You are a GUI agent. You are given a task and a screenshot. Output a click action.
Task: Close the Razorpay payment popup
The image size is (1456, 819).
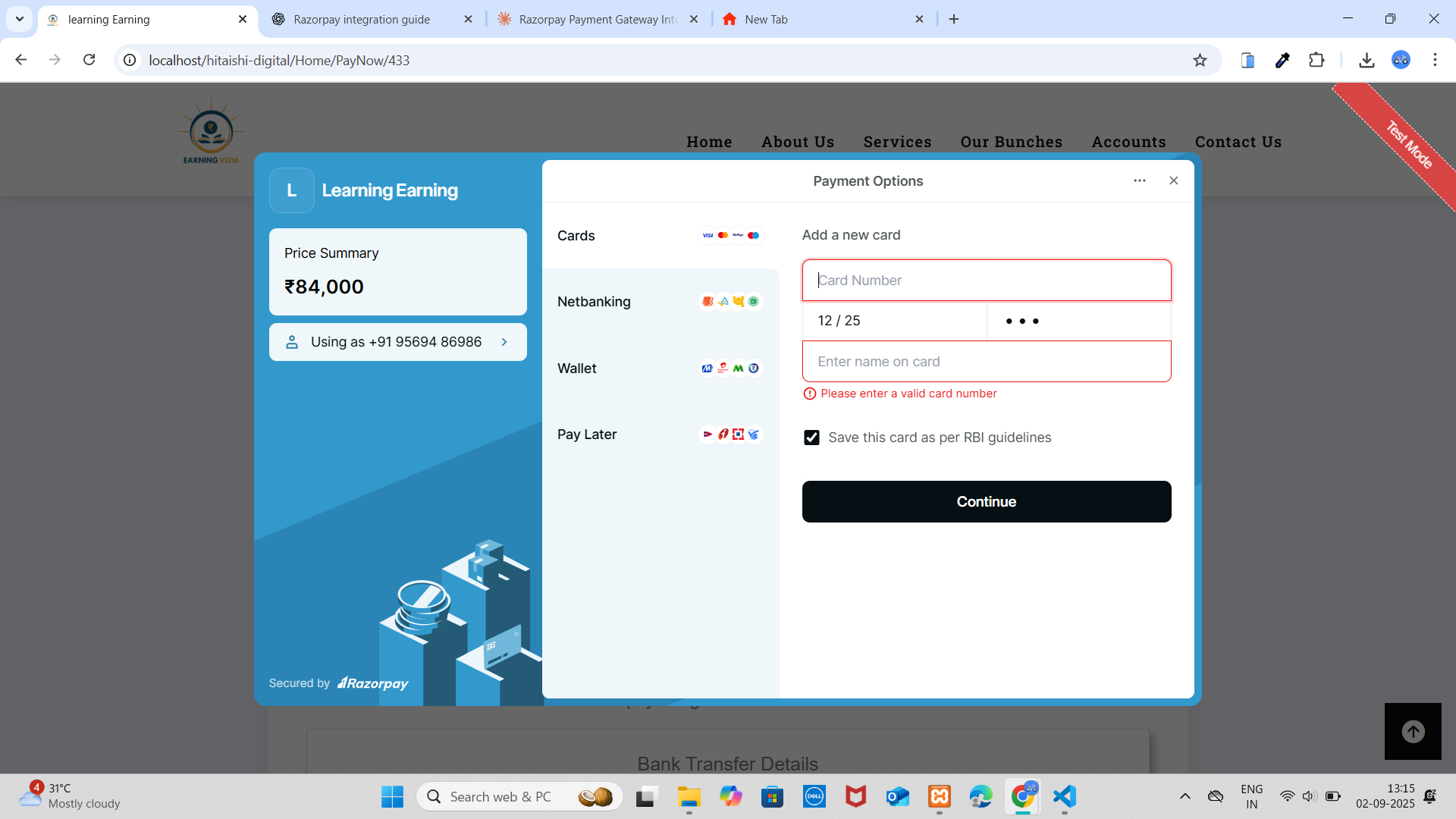[x=1173, y=180]
